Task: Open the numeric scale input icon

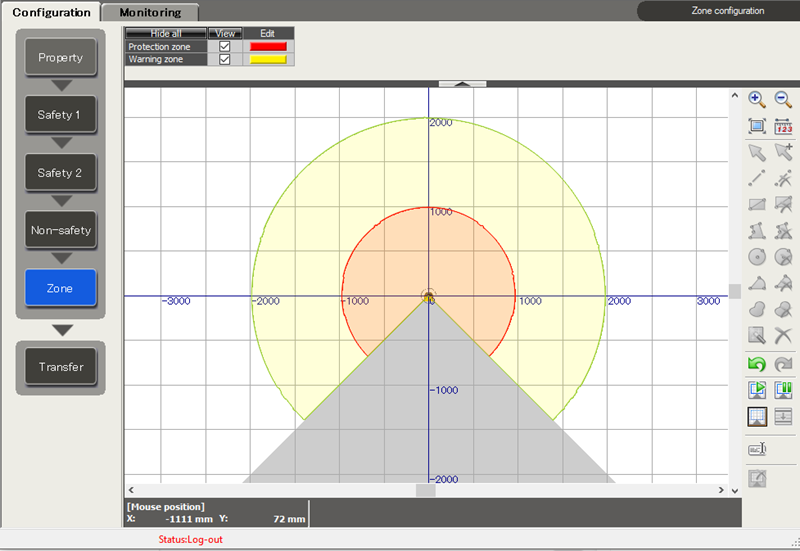Action: (783, 126)
